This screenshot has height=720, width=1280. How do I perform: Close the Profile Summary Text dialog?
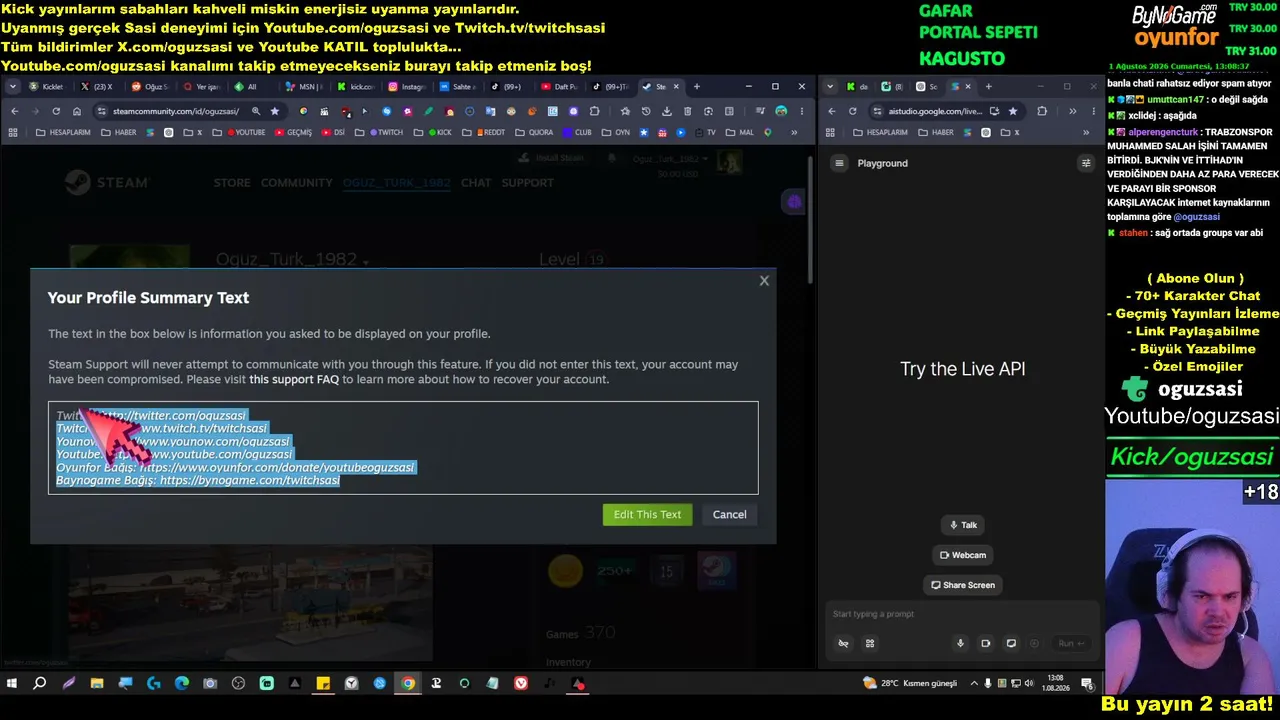(x=764, y=281)
